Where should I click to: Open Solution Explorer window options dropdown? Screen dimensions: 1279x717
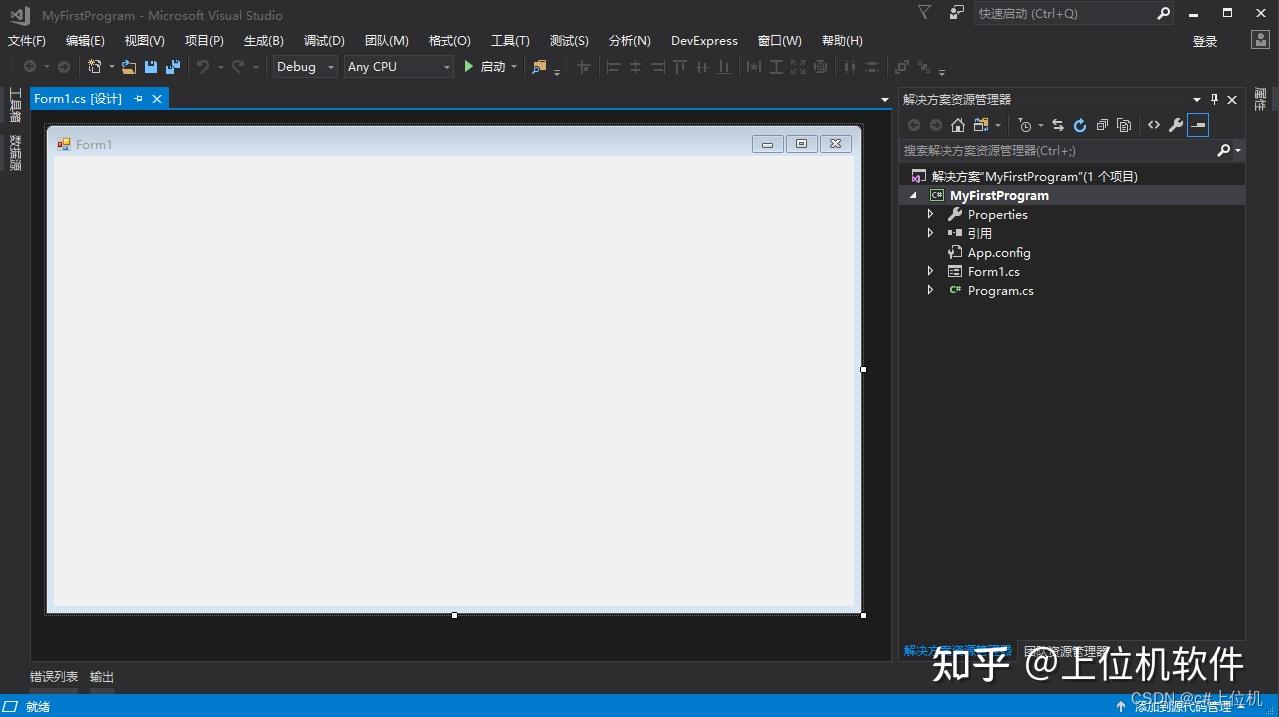(x=1197, y=99)
